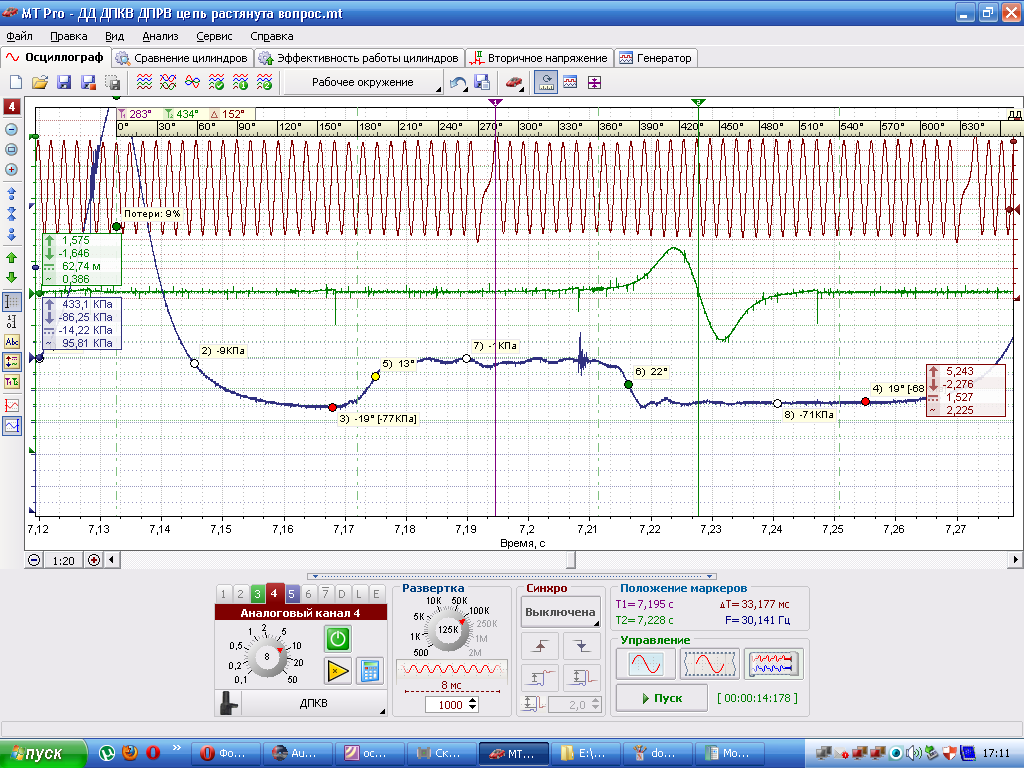This screenshot has width=1024, height=768.
Task: Open a file using the folder toolbar icon
Action: [x=40, y=82]
